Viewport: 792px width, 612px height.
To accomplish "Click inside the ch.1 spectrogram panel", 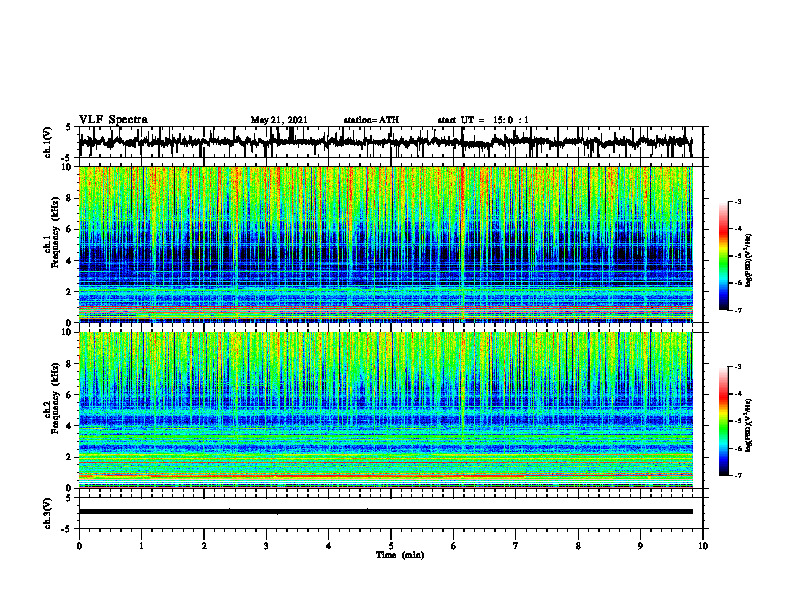I will 385,244.
